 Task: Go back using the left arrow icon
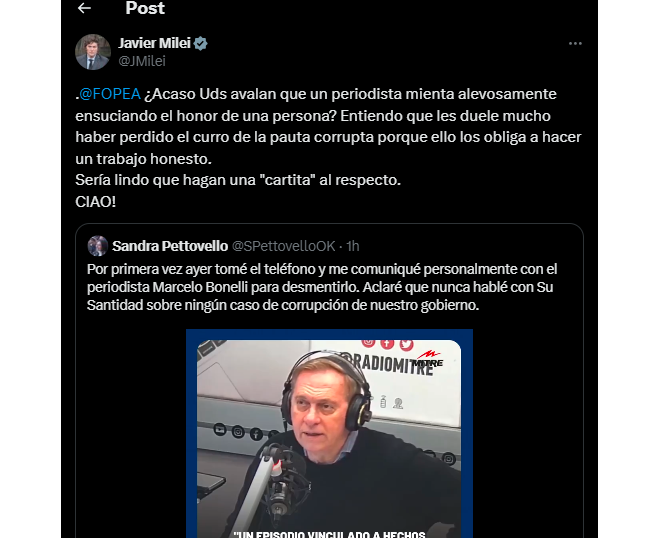coord(84,8)
